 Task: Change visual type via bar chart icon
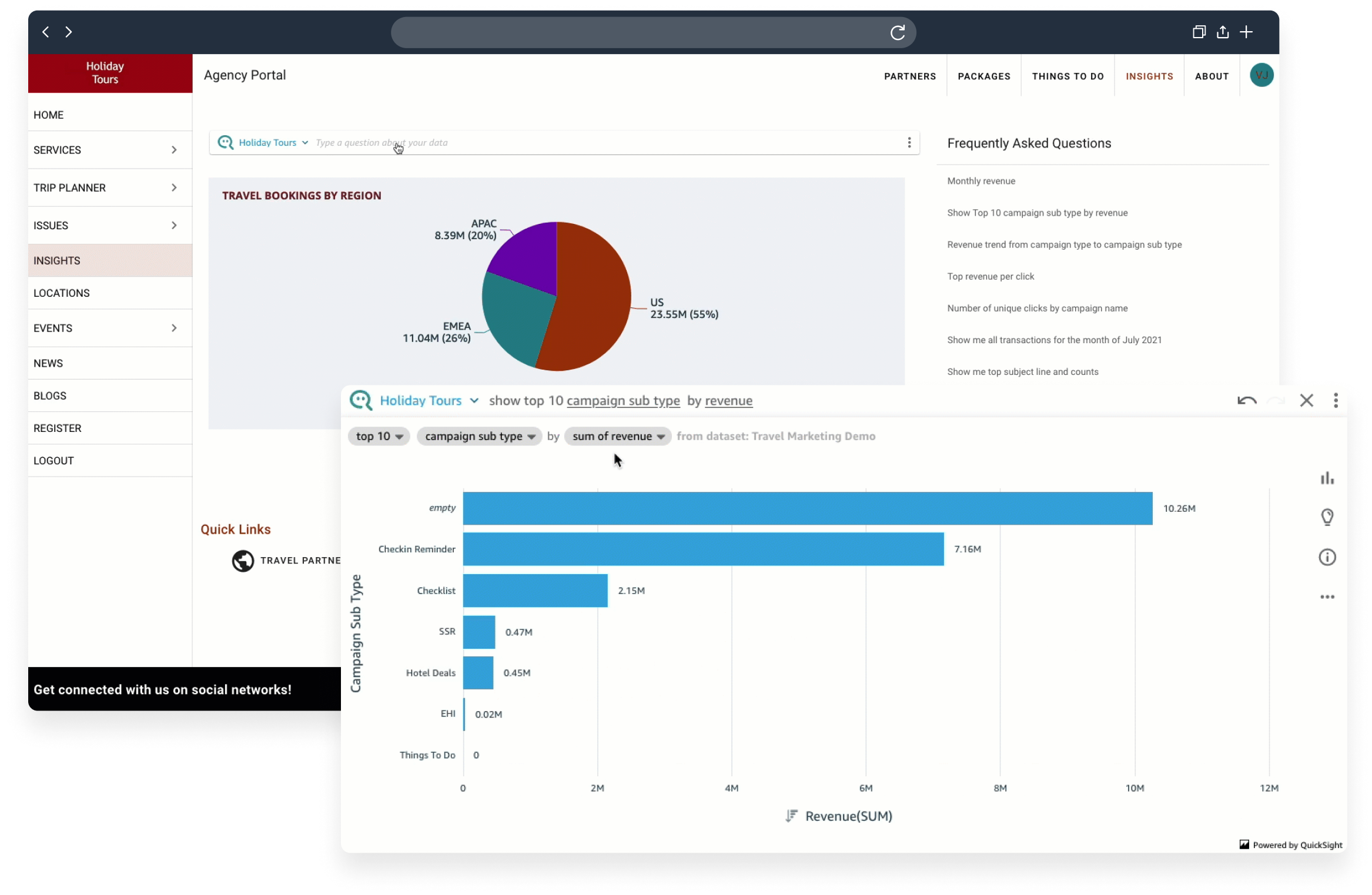(1327, 478)
